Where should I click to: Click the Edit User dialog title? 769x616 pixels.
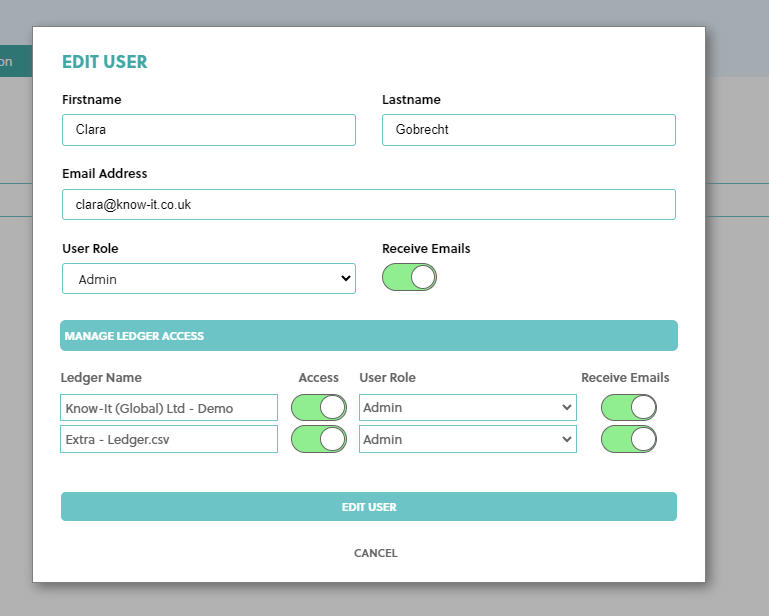click(104, 62)
